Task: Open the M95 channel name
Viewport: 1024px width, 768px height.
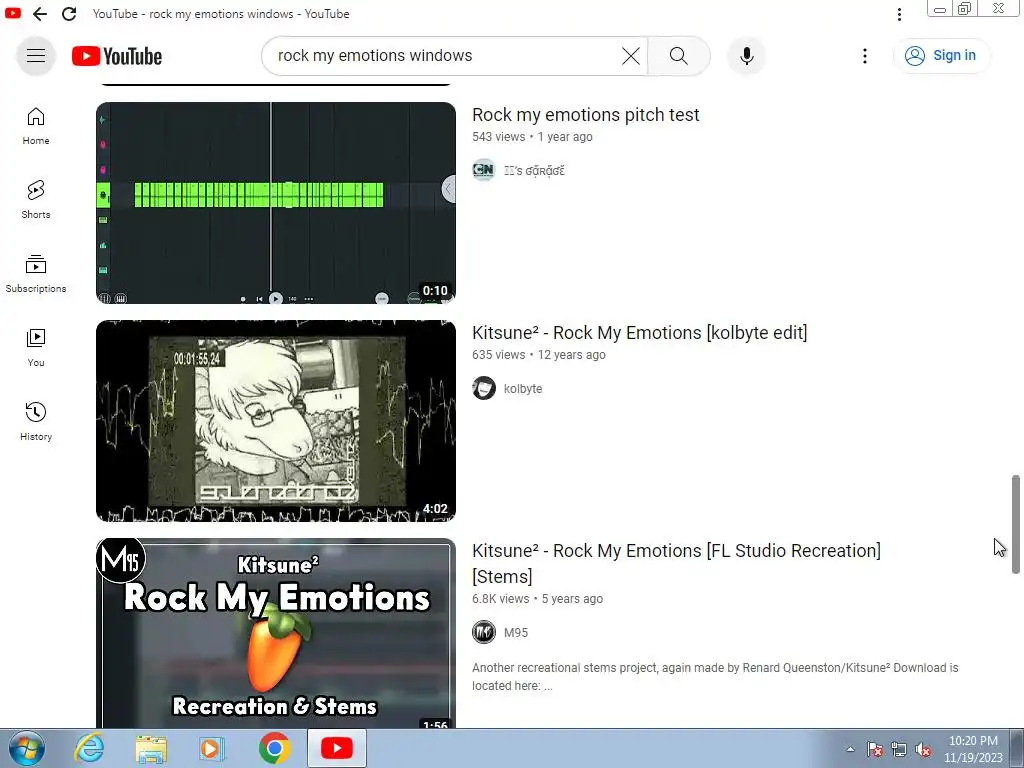Action: tap(516, 632)
